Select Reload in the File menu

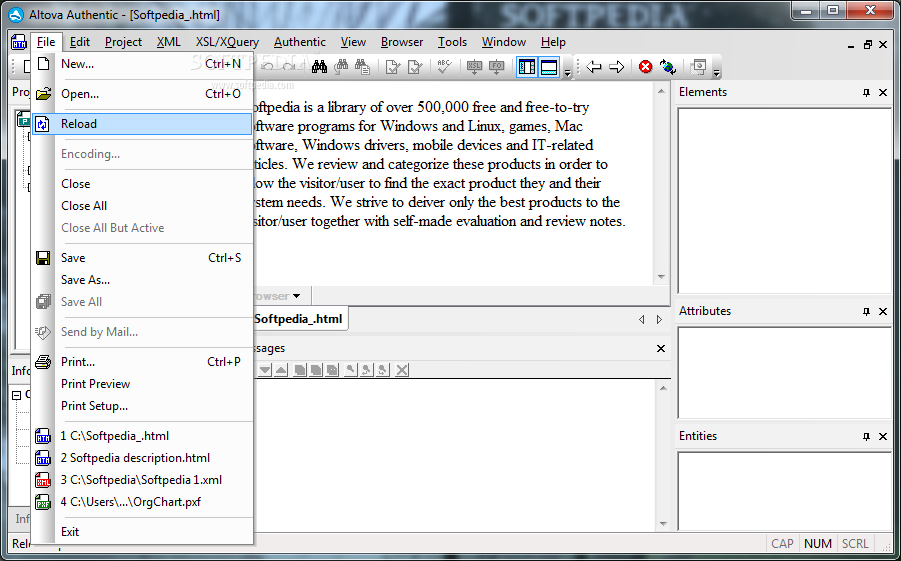[x=142, y=124]
